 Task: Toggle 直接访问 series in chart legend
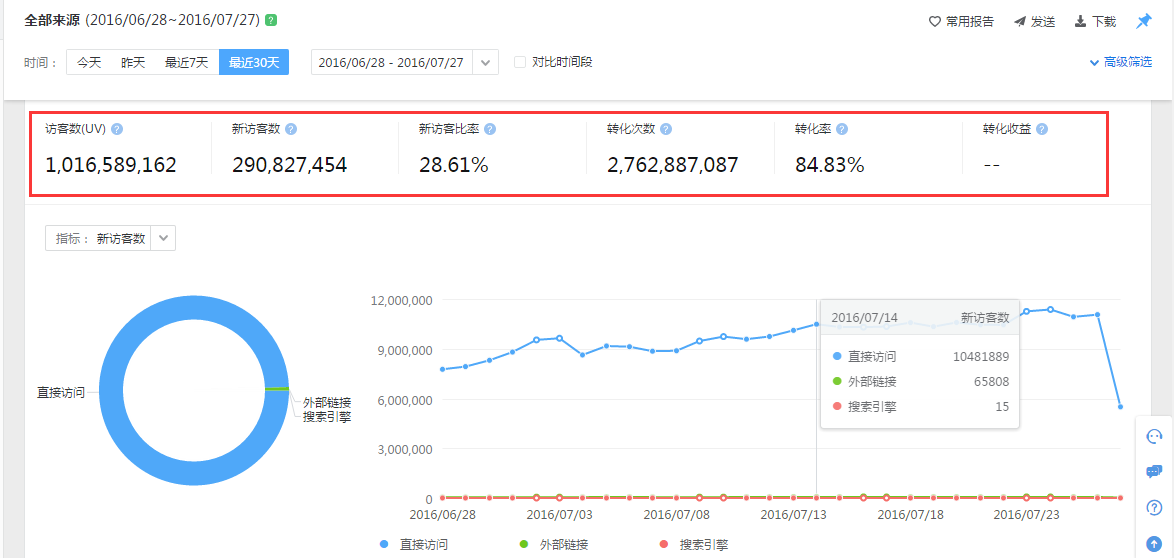(414, 544)
